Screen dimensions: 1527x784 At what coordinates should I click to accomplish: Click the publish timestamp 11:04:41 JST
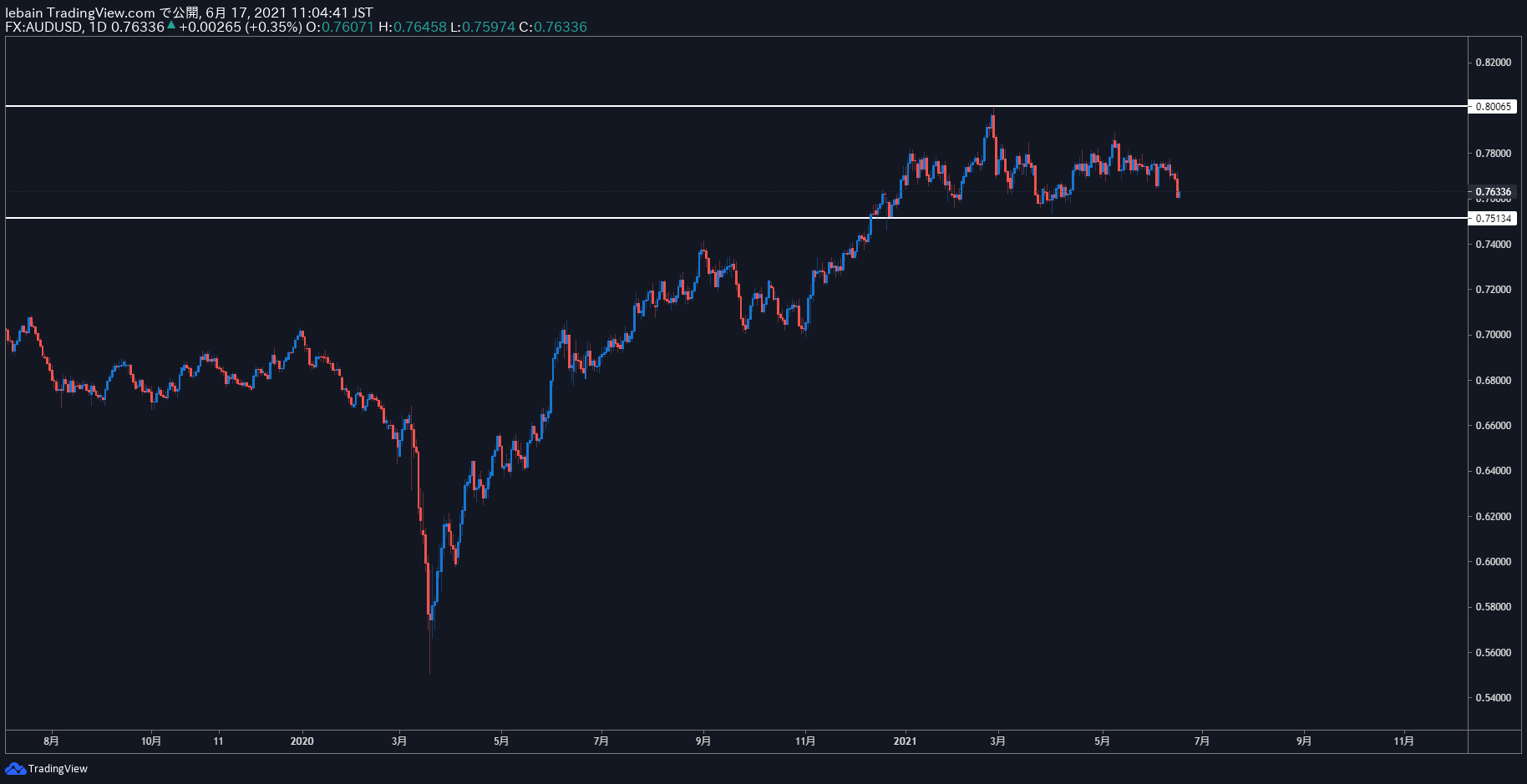click(332, 13)
